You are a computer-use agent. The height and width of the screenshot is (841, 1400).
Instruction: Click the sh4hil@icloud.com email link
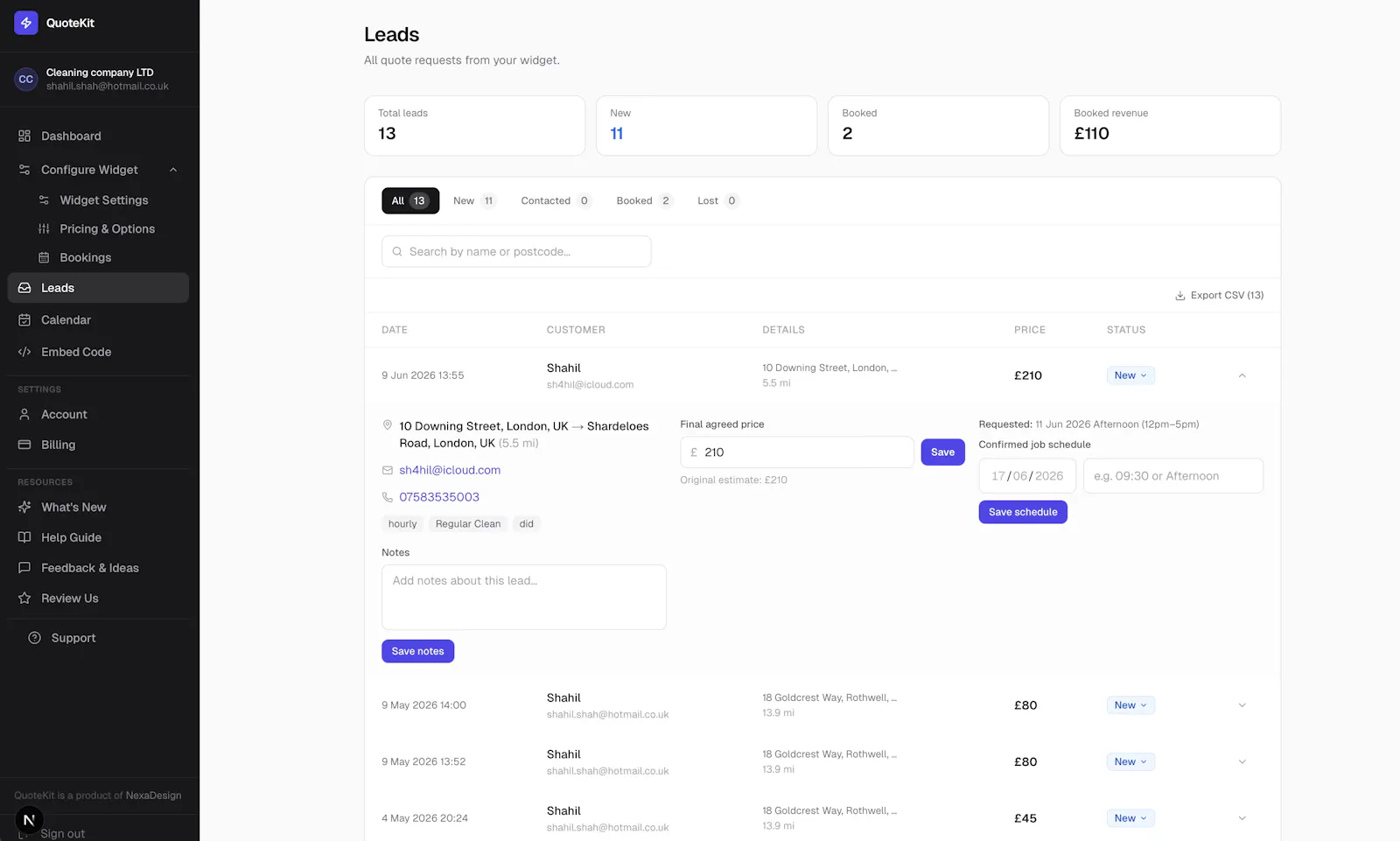(x=450, y=470)
